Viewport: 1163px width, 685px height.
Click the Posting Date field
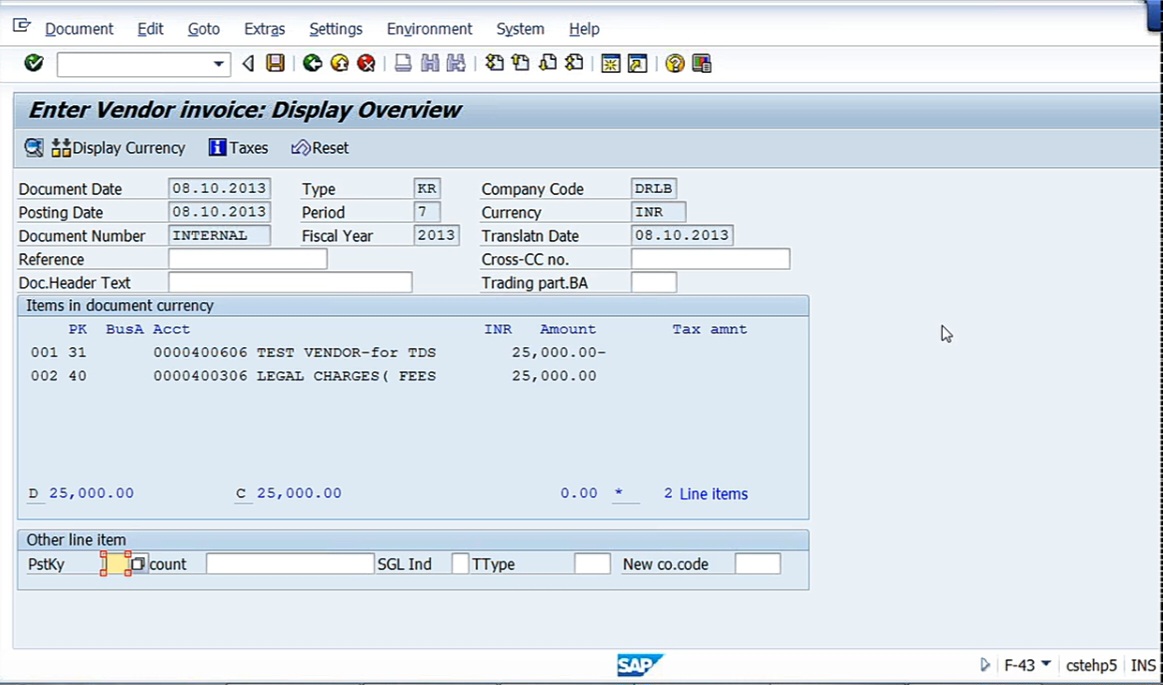[219, 212]
